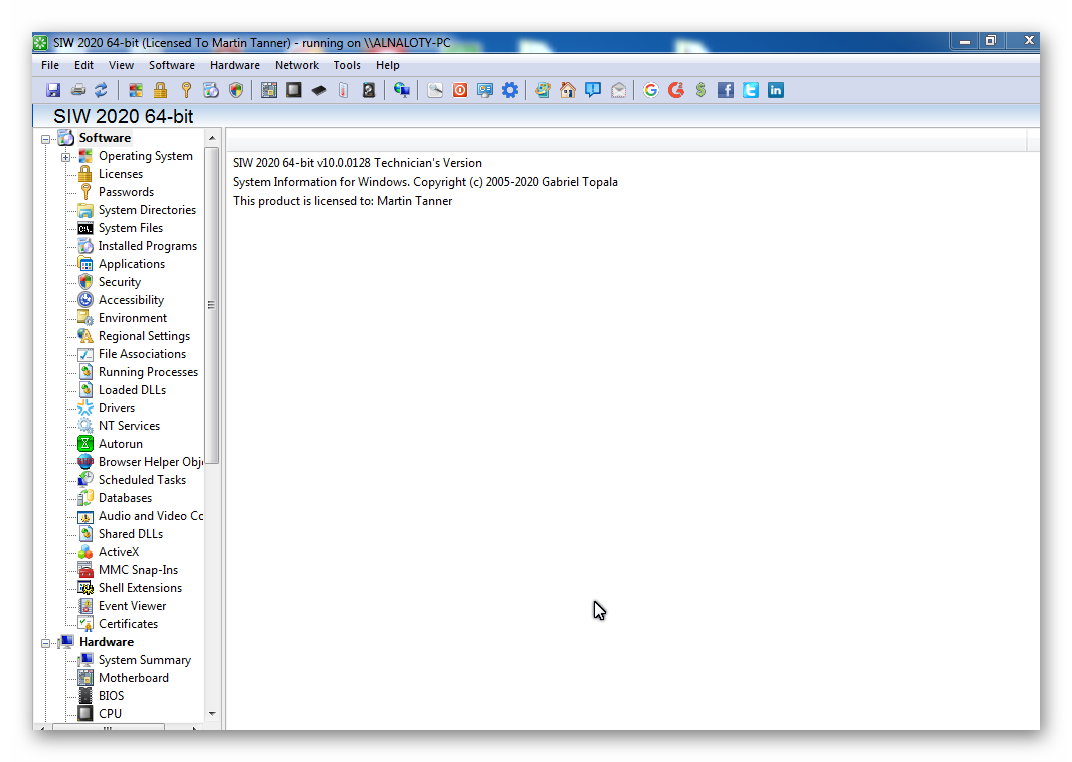1072x762 pixels.
Task: Click the Facebook toolbar icon
Action: [x=726, y=90]
